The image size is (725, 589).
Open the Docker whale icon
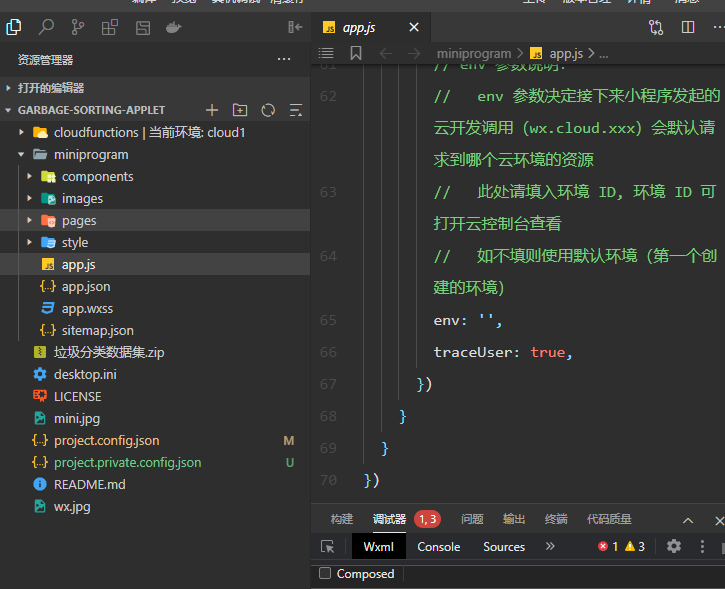174,28
